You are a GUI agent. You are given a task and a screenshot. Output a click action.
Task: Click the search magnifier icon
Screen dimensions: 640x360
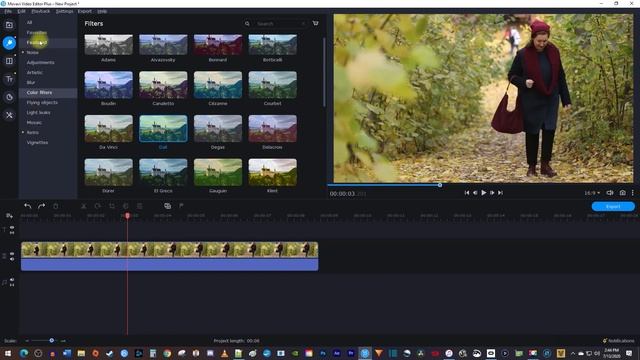pyautogui.click(x=247, y=24)
